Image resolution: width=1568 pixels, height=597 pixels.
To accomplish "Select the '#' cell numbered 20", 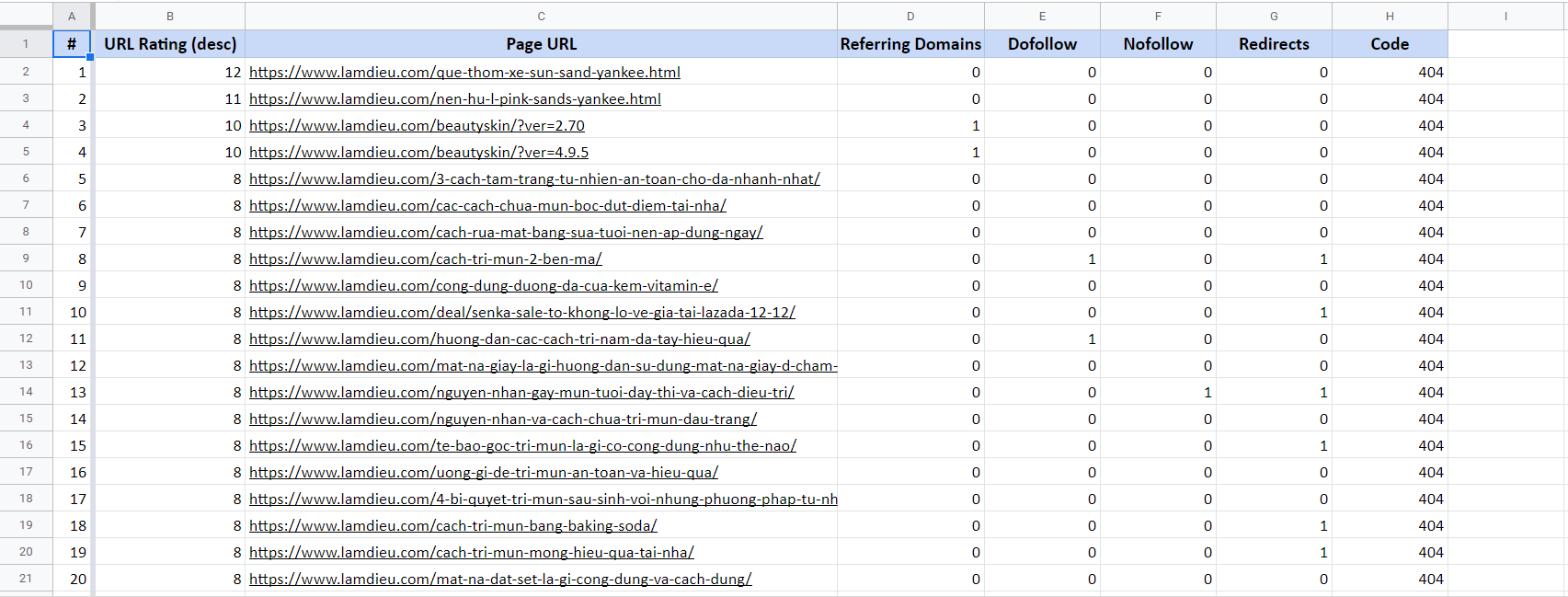I will coord(72,579).
